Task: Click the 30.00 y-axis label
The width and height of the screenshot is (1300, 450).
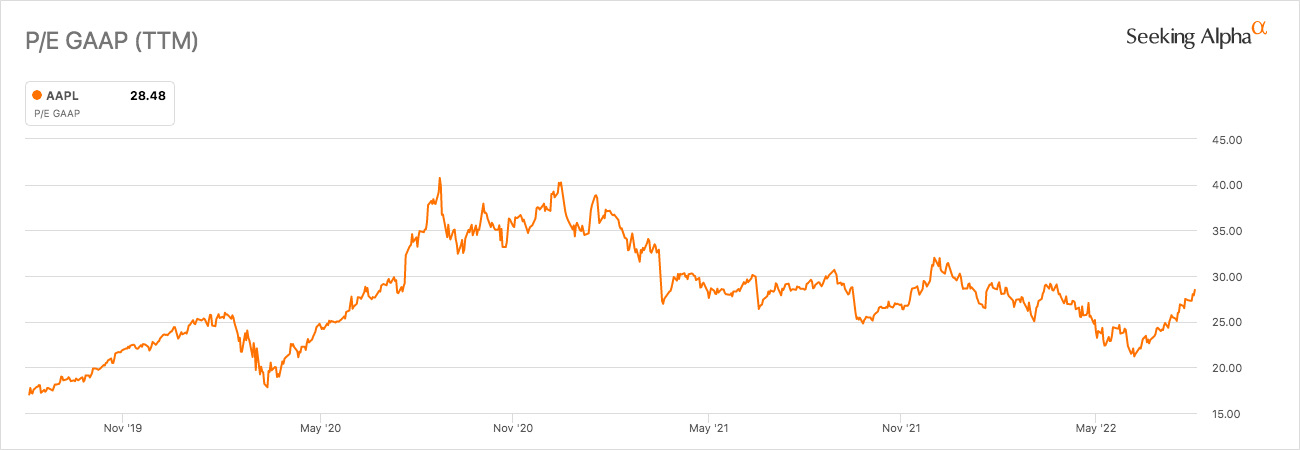Action: [x=1225, y=277]
